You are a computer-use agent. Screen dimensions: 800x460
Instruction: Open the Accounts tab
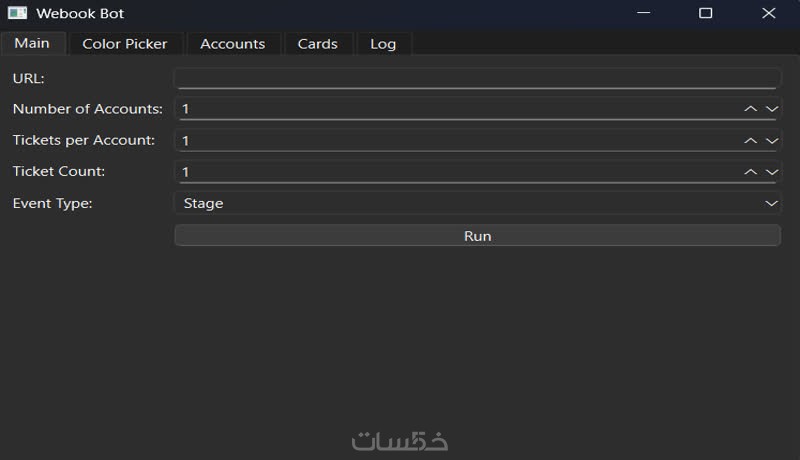click(232, 44)
